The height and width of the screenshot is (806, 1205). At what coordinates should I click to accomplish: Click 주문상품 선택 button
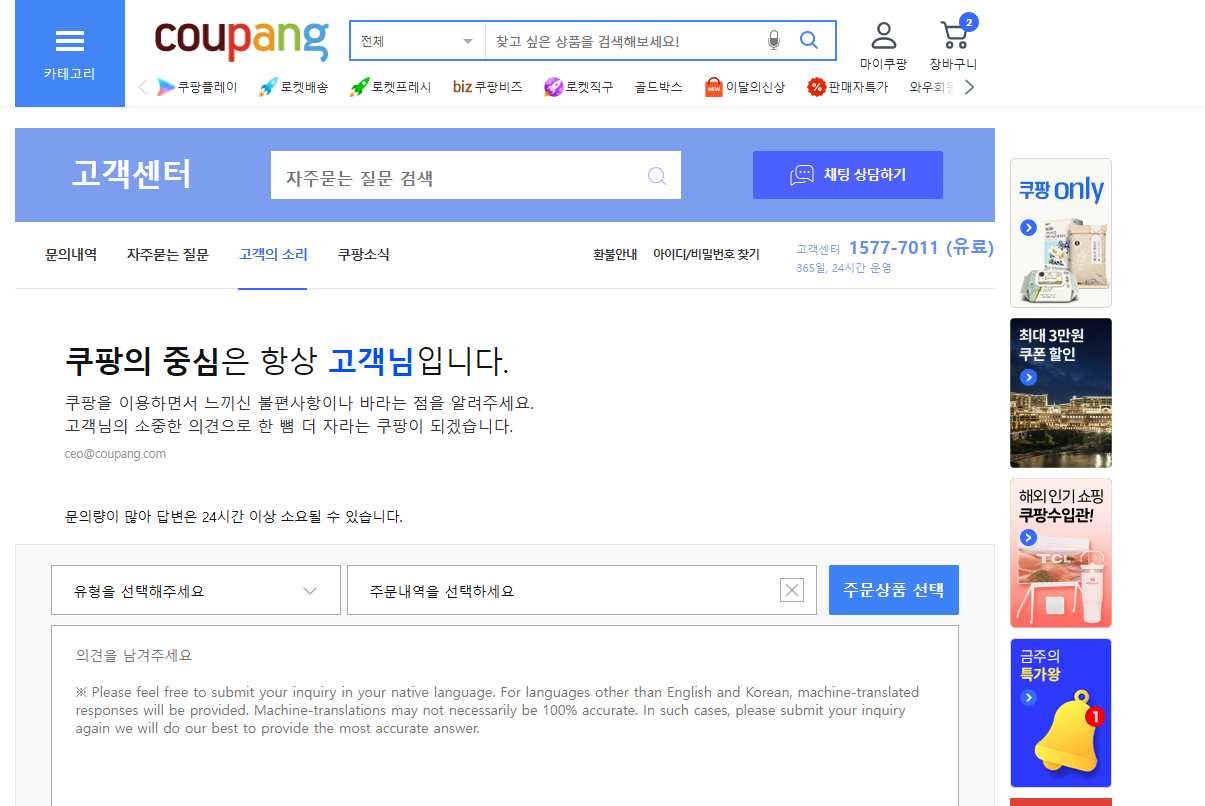pyautogui.click(x=894, y=590)
